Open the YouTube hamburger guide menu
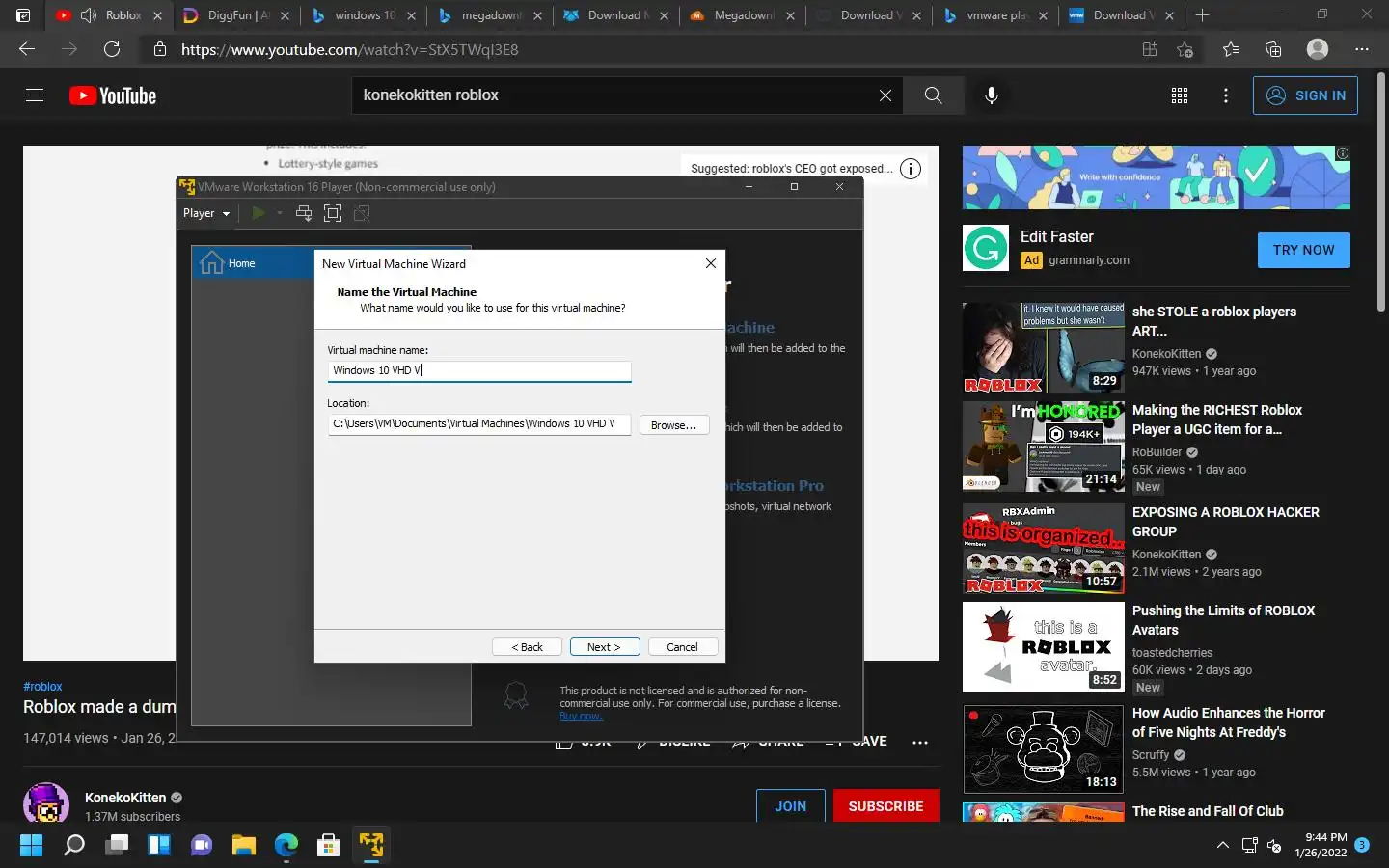Screen dimensions: 1389x868 35,95
